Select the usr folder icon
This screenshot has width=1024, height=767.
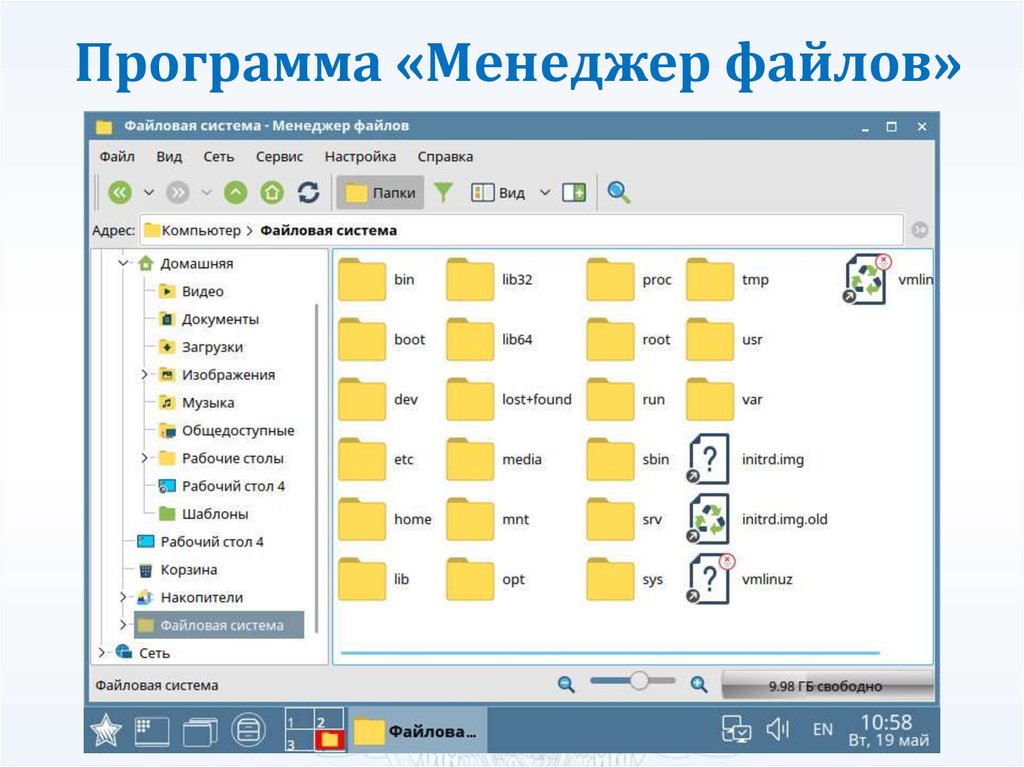[x=710, y=340]
